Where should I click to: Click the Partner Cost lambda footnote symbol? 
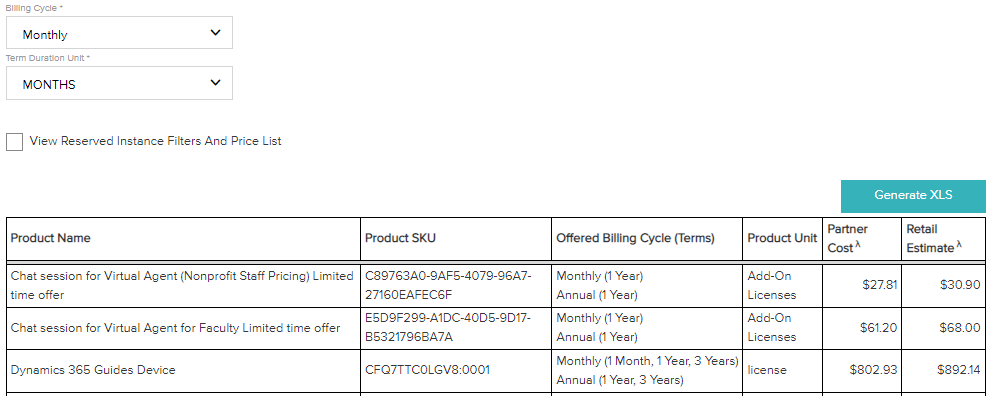pos(857,244)
